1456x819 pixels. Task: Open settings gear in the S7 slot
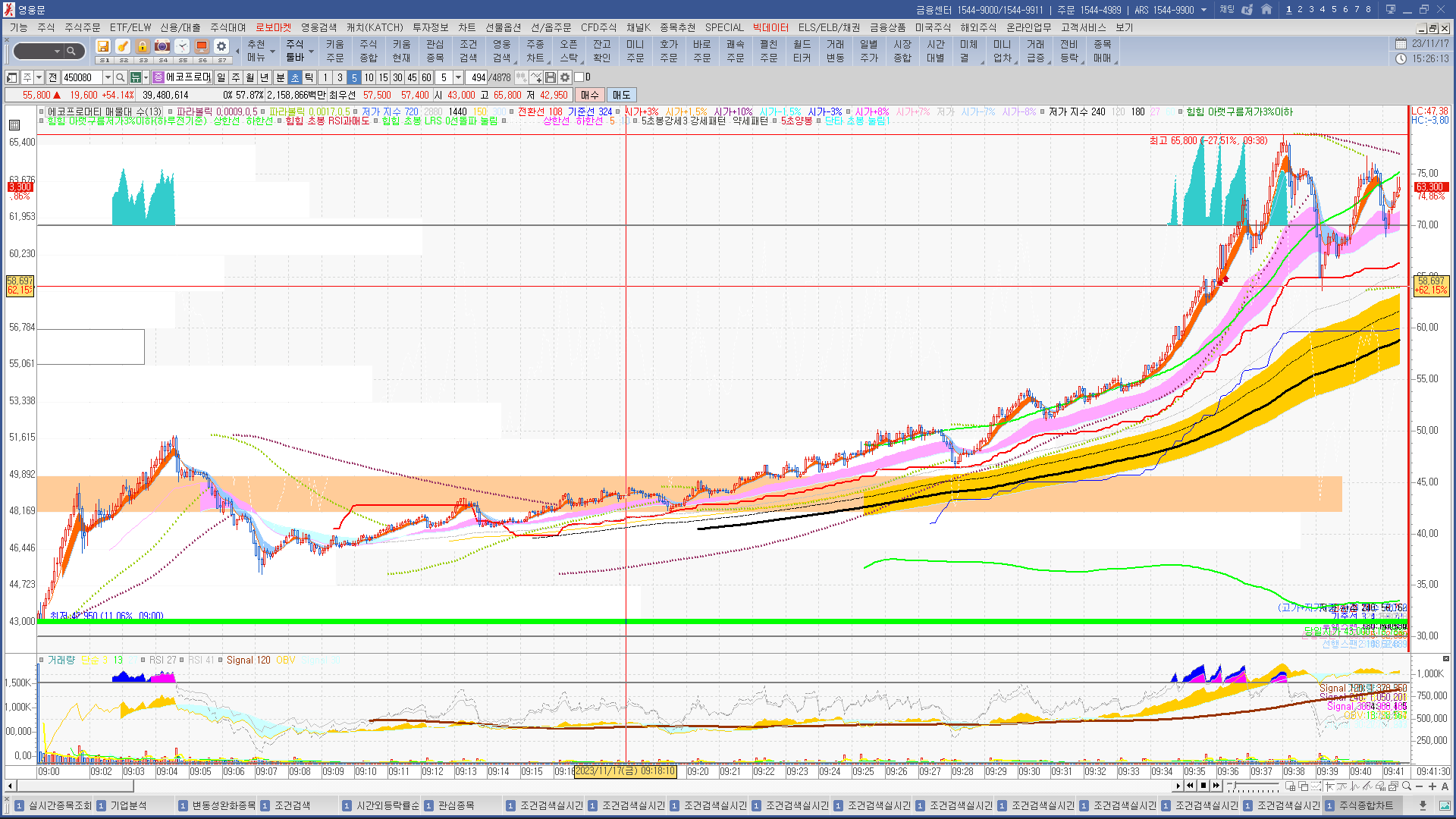coord(221,47)
